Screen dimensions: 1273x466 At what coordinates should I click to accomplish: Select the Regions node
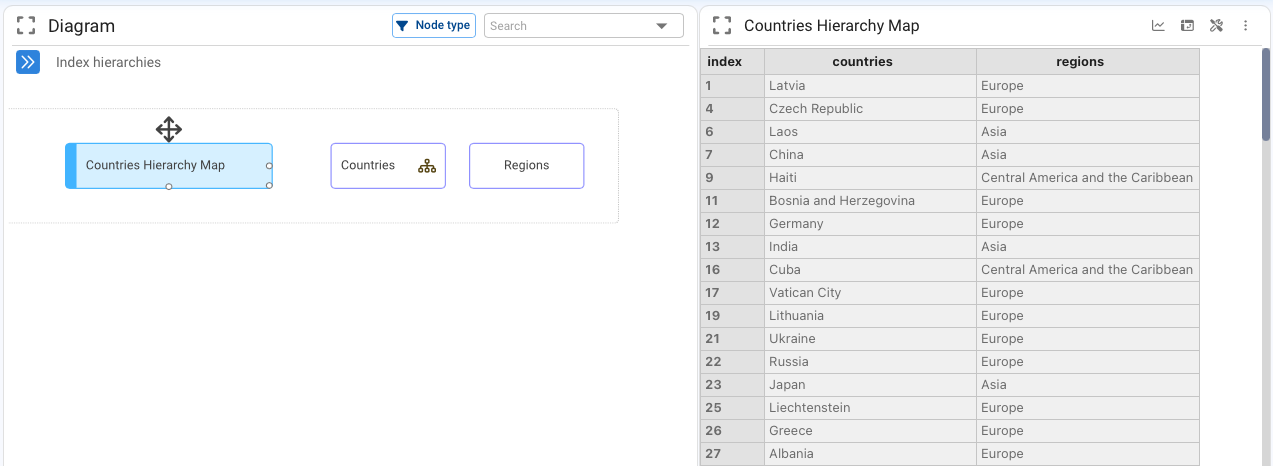tap(526, 166)
